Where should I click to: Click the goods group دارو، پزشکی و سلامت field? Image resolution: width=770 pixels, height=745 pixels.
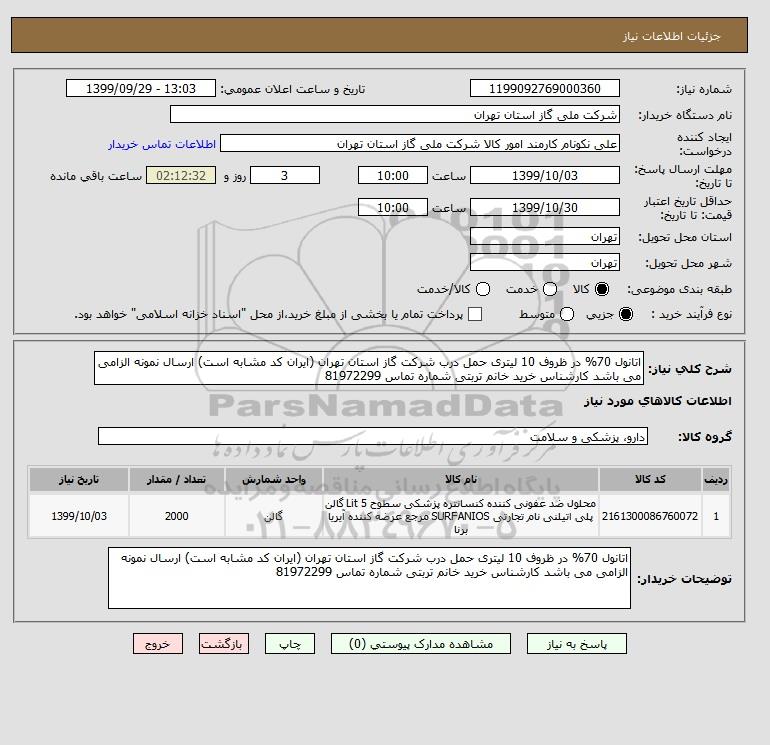[373, 436]
